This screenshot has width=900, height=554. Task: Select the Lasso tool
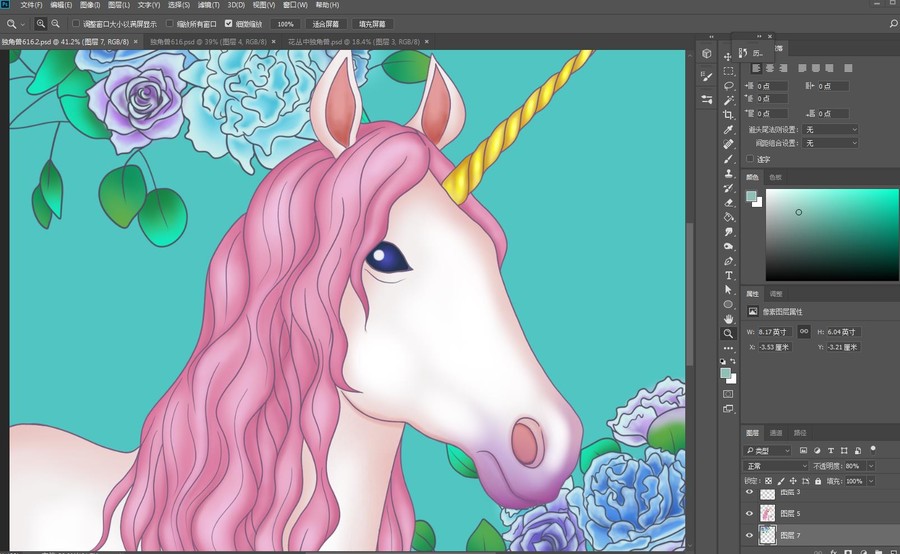(x=728, y=86)
